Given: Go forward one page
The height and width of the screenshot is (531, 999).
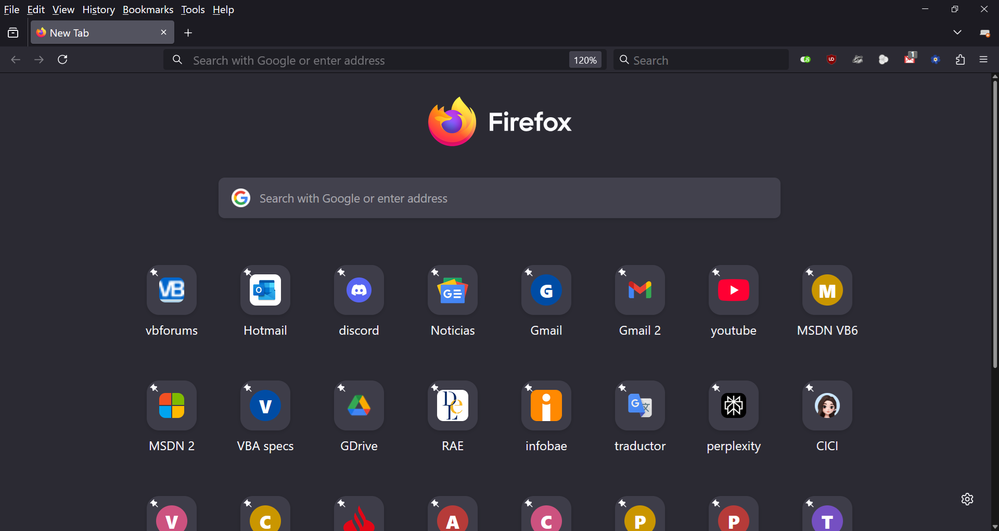Looking at the screenshot, I should coord(39,60).
